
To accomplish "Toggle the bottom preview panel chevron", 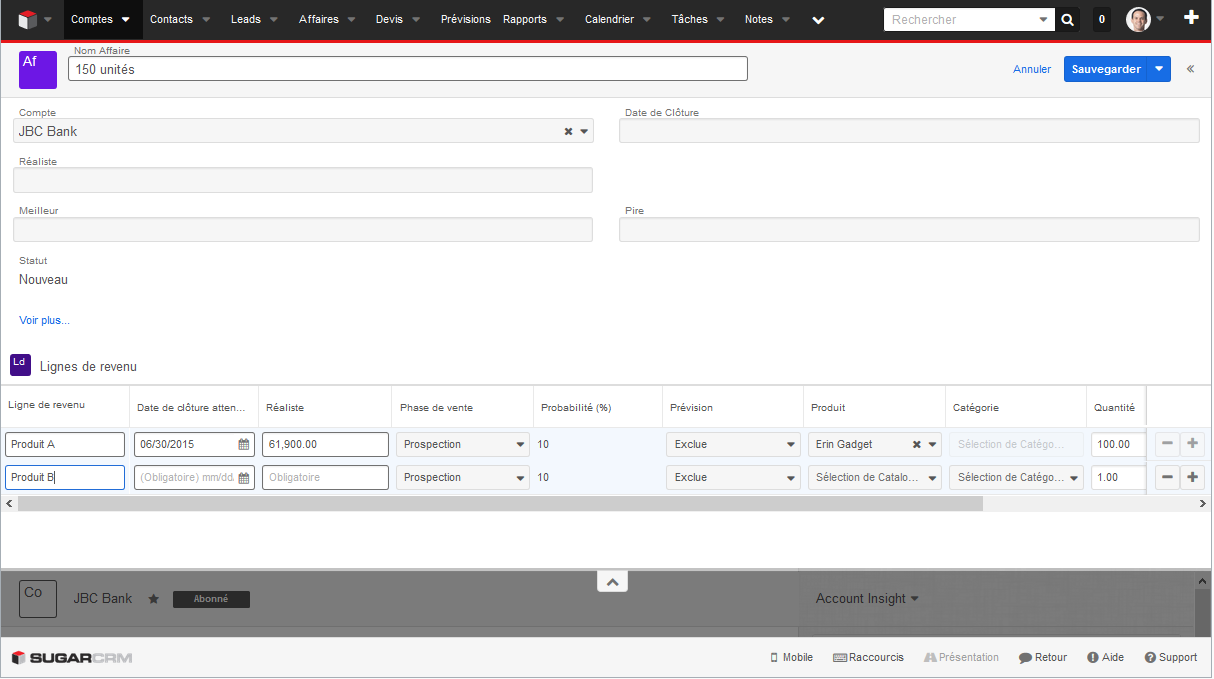I will (x=612, y=582).
